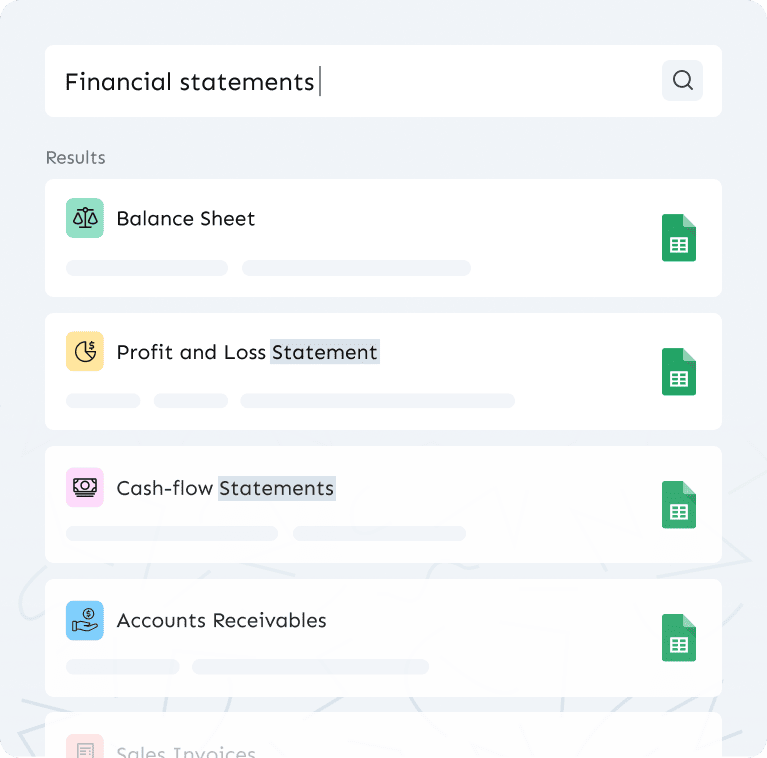
Task: Click the Balance Sheet scales icon
Action: (x=85, y=218)
